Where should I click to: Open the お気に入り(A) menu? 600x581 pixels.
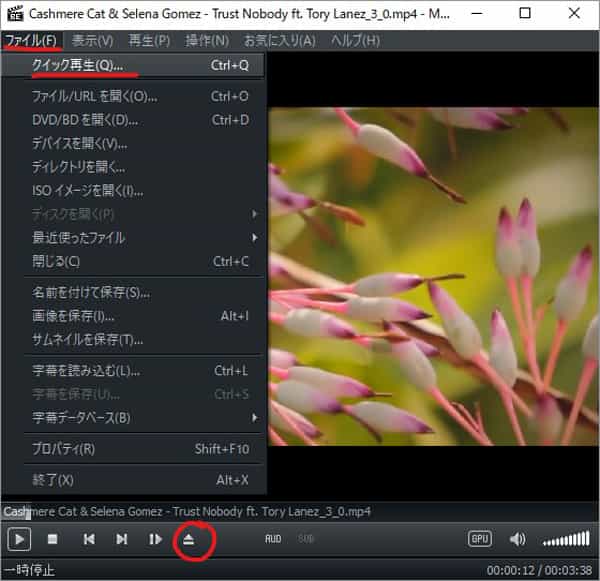coord(280,41)
